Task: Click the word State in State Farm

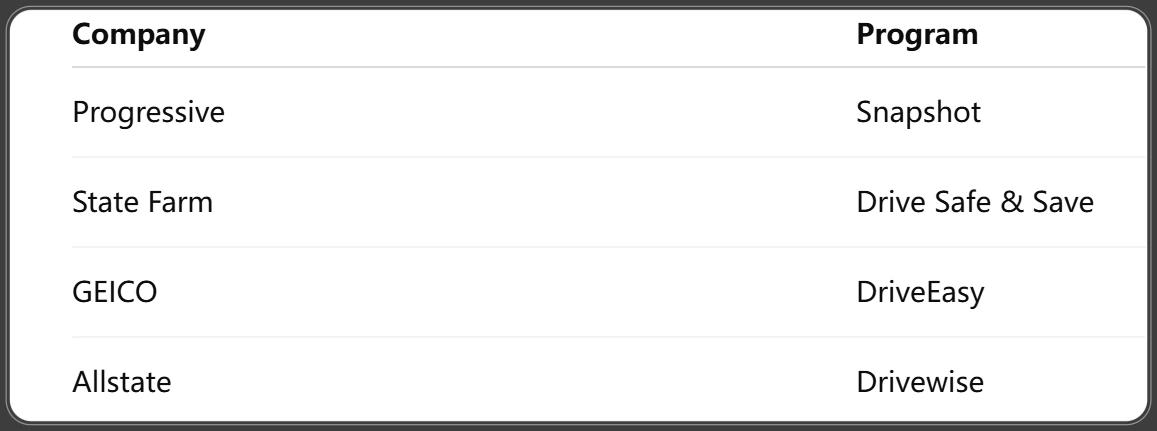Action: click(103, 202)
